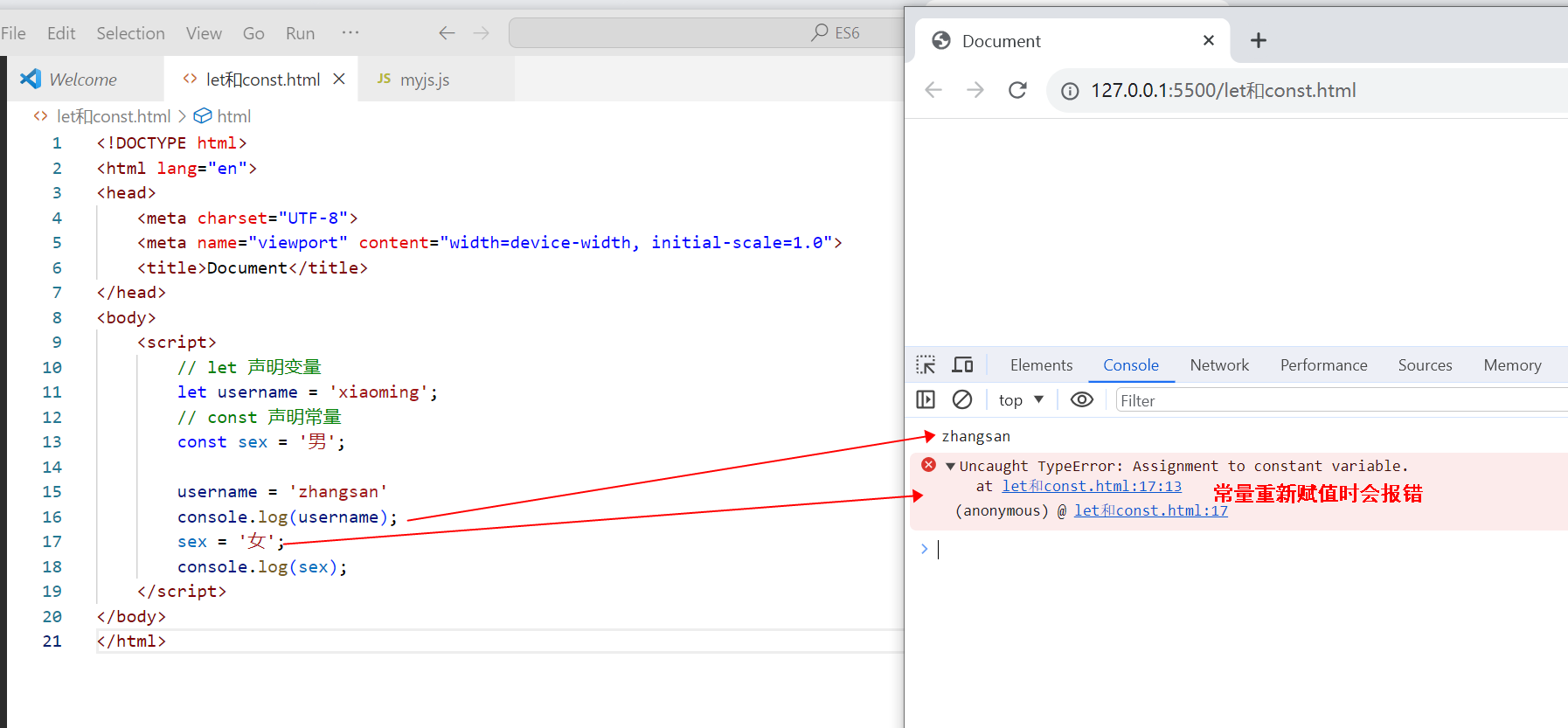
Task: Click the console prompt input line
Action: [x=1250, y=549]
